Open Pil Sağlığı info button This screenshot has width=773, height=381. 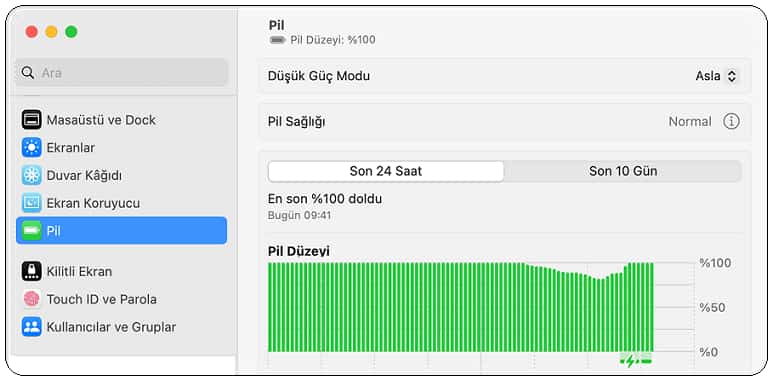coord(731,121)
